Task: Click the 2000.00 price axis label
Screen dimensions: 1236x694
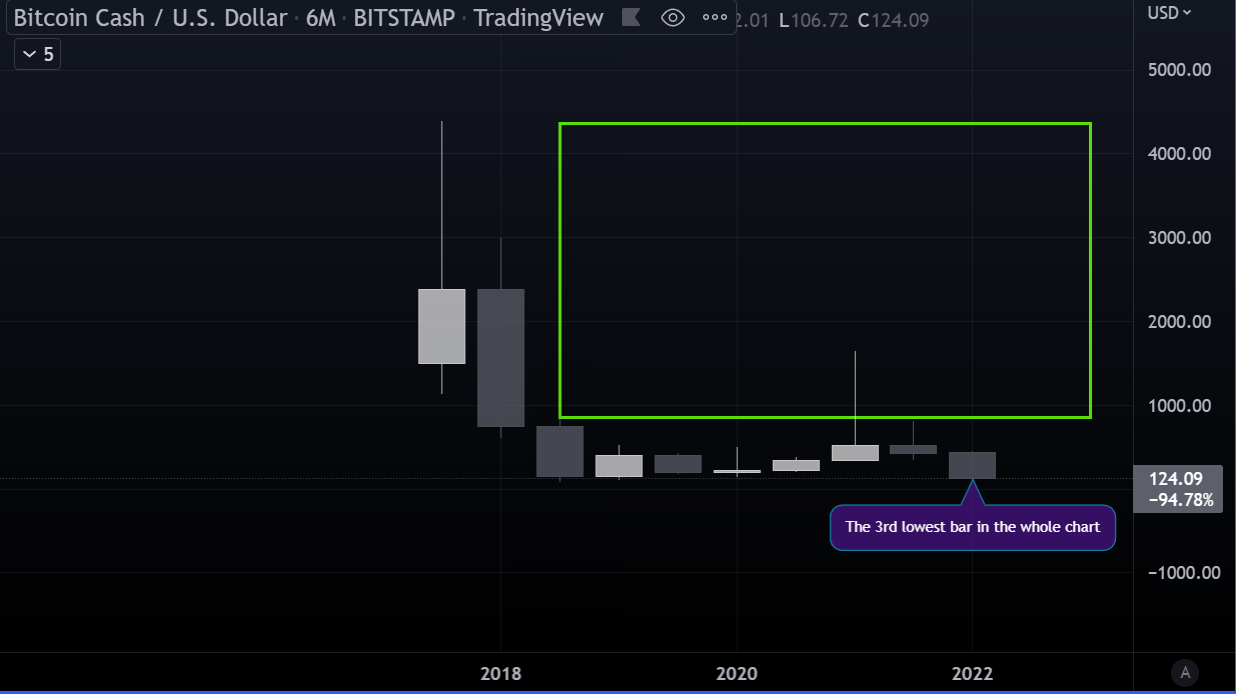Action: pos(1180,322)
